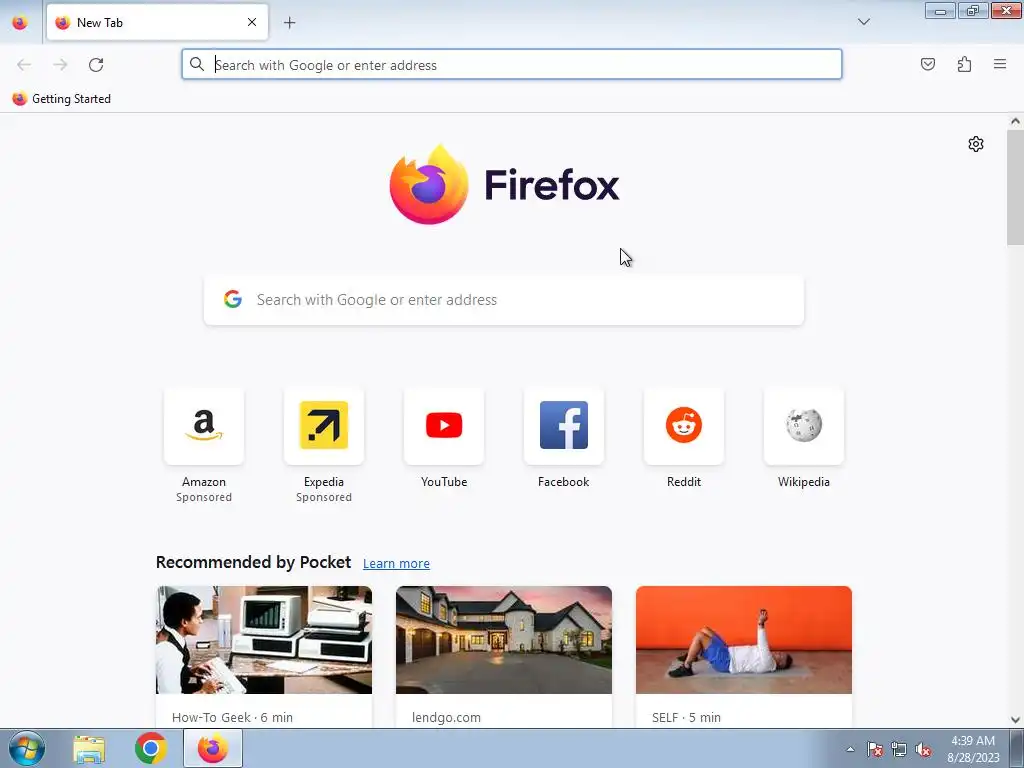Open Save to Pocket toolbar icon
This screenshot has width=1024, height=768.
[x=928, y=64]
